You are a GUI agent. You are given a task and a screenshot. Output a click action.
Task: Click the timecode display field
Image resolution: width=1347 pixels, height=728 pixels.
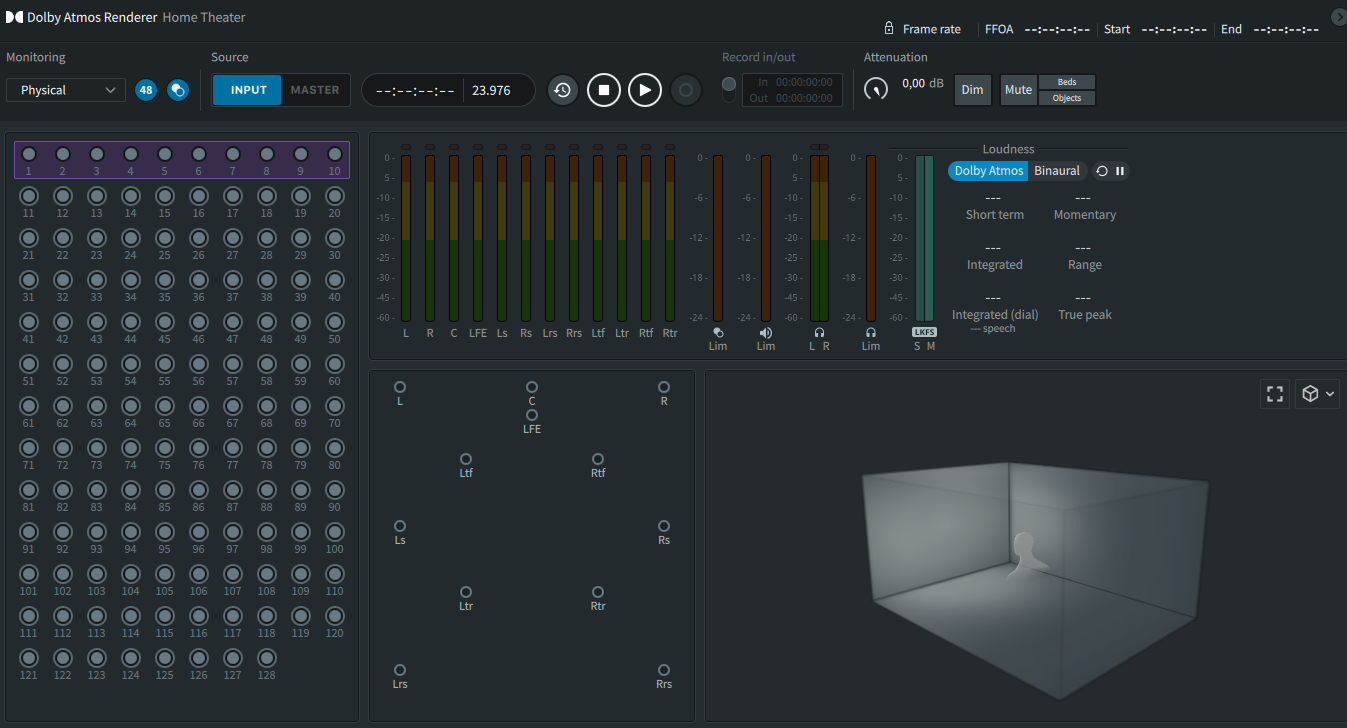[415, 90]
